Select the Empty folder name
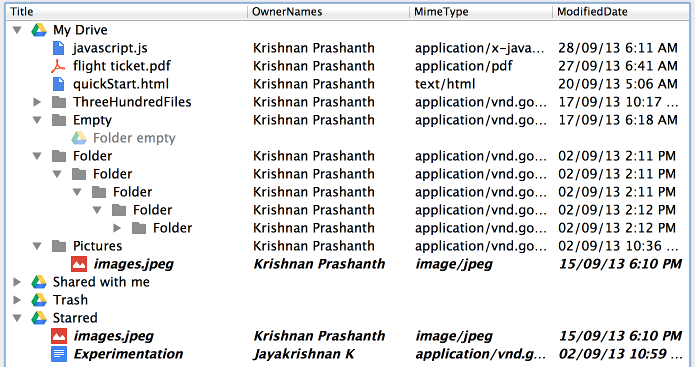 [x=92, y=120]
